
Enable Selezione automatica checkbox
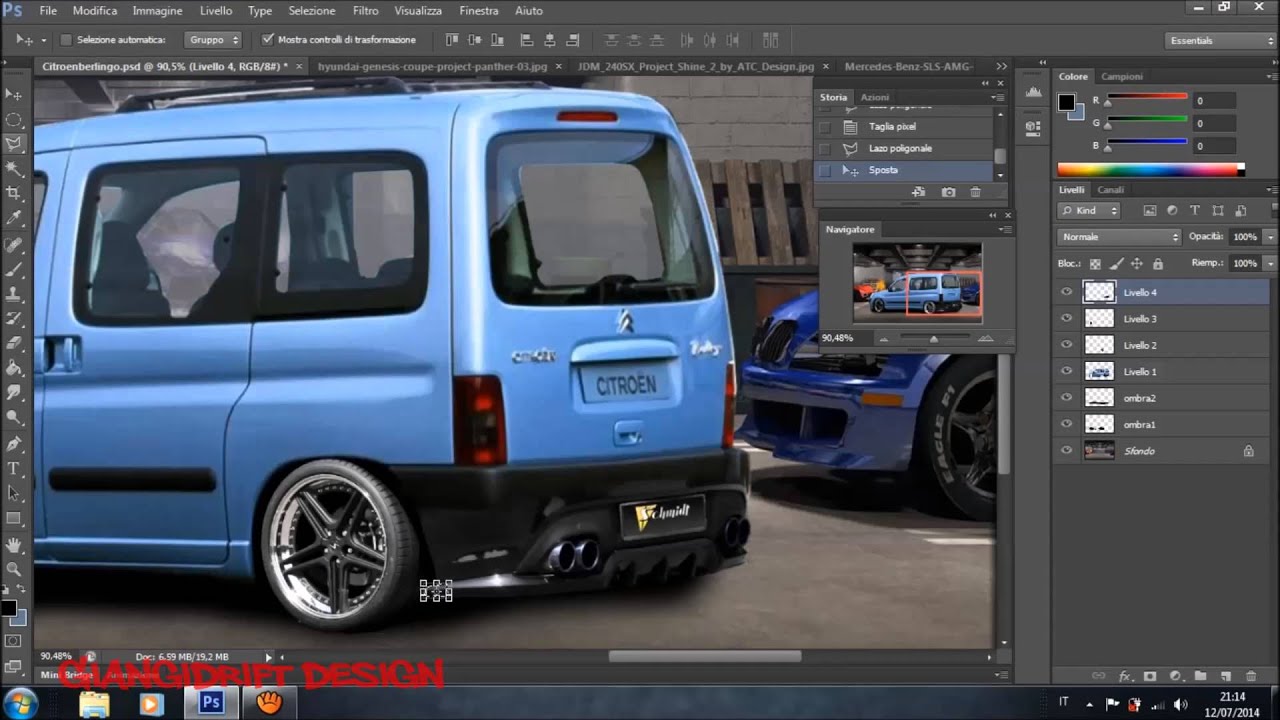coord(66,40)
